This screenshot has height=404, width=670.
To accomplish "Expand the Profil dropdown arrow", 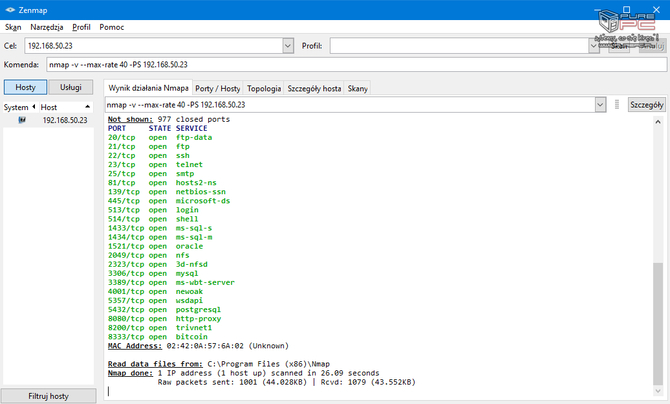I will click(x=594, y=46).
